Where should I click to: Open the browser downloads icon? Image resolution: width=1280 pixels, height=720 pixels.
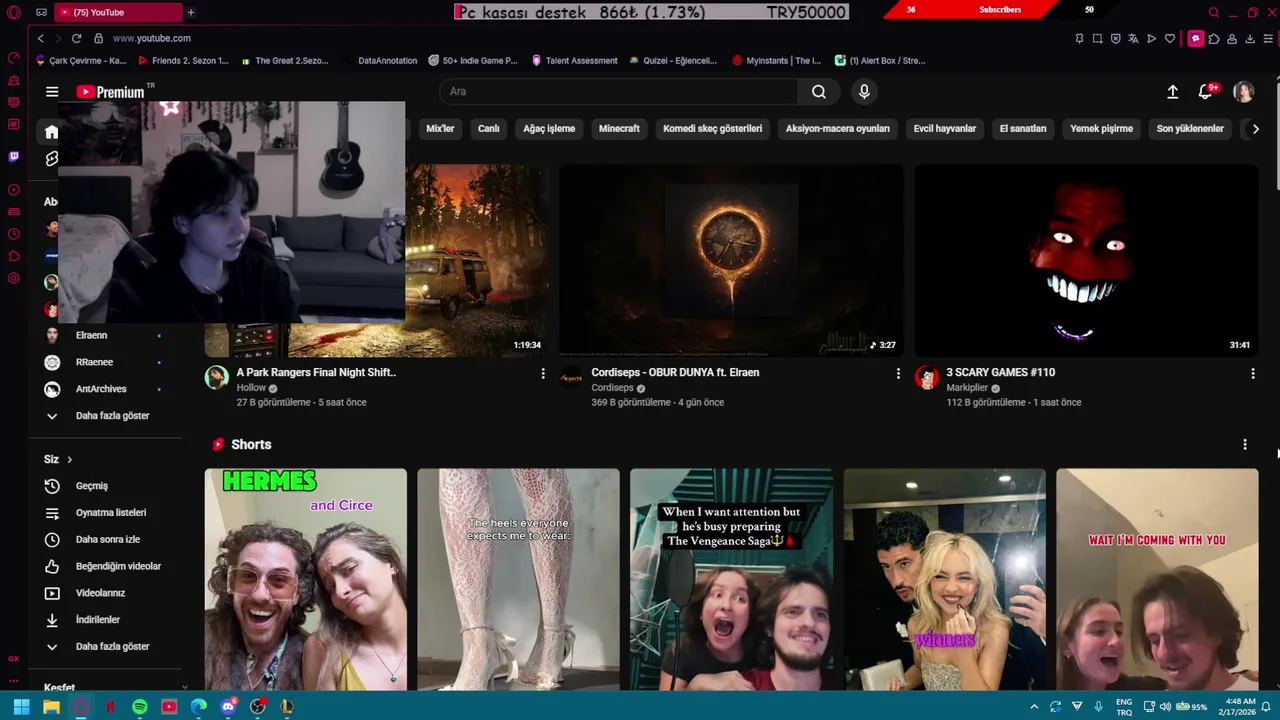[x=1250, y=39]
